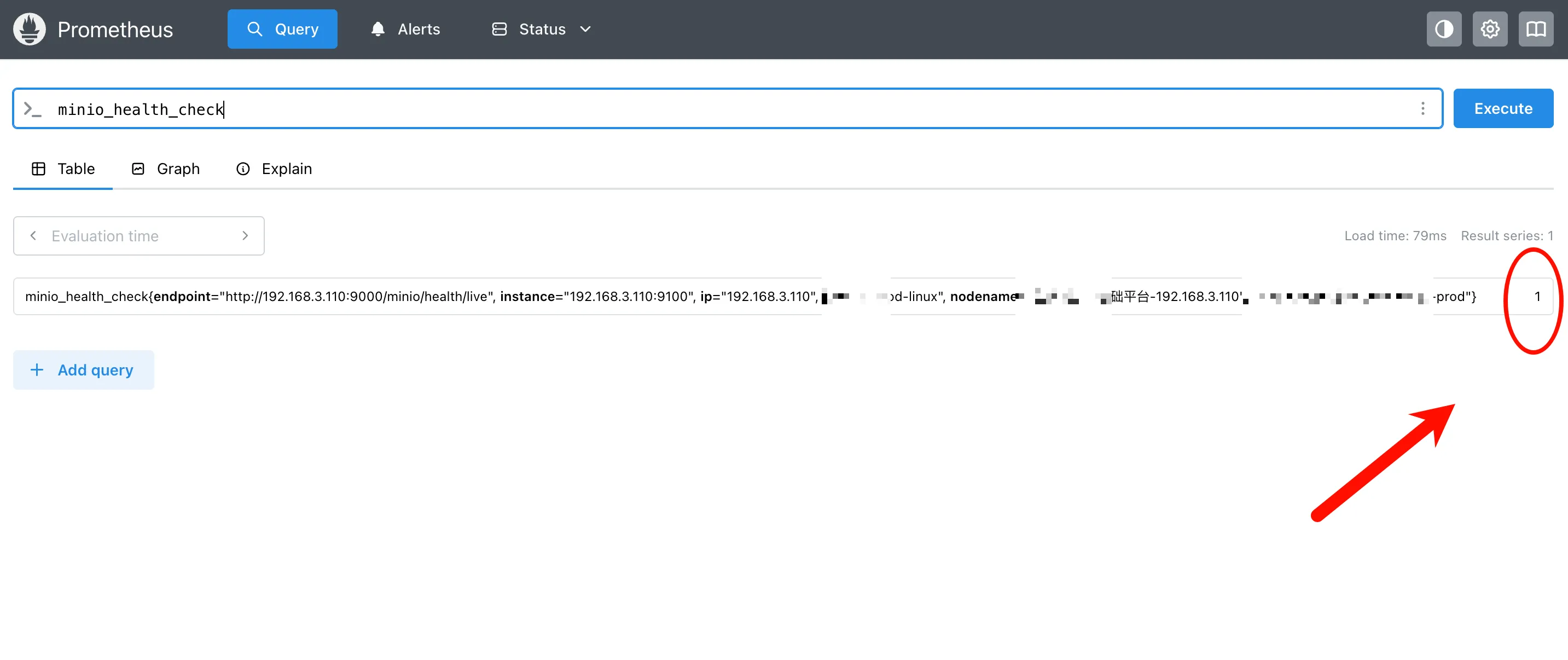This screenshot has width=1568, height=660.
Task: Step evaluation time backward with left chevron
Action: [x=33, y=236]
